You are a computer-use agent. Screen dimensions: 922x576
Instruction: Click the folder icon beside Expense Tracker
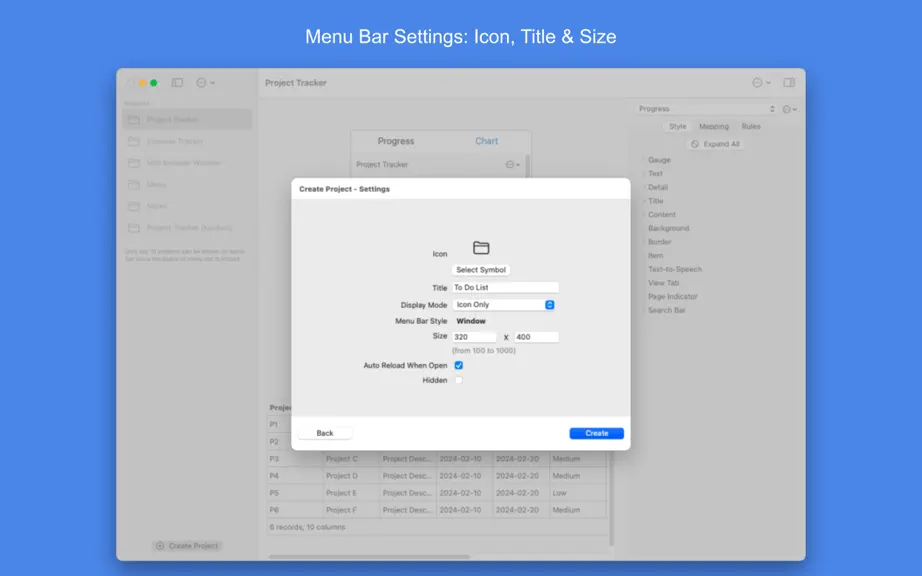tap(134, 141)
